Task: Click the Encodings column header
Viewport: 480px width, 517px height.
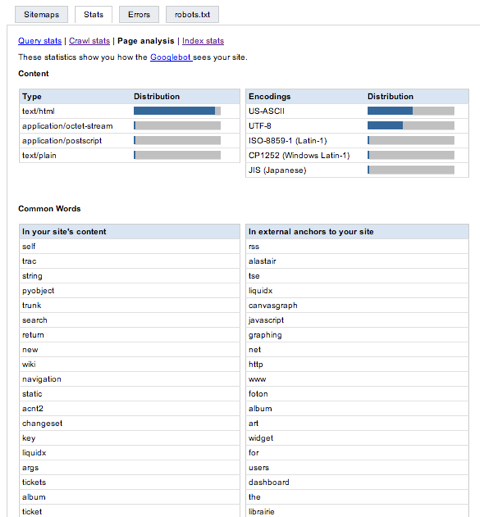Action: tap(269, 96)
